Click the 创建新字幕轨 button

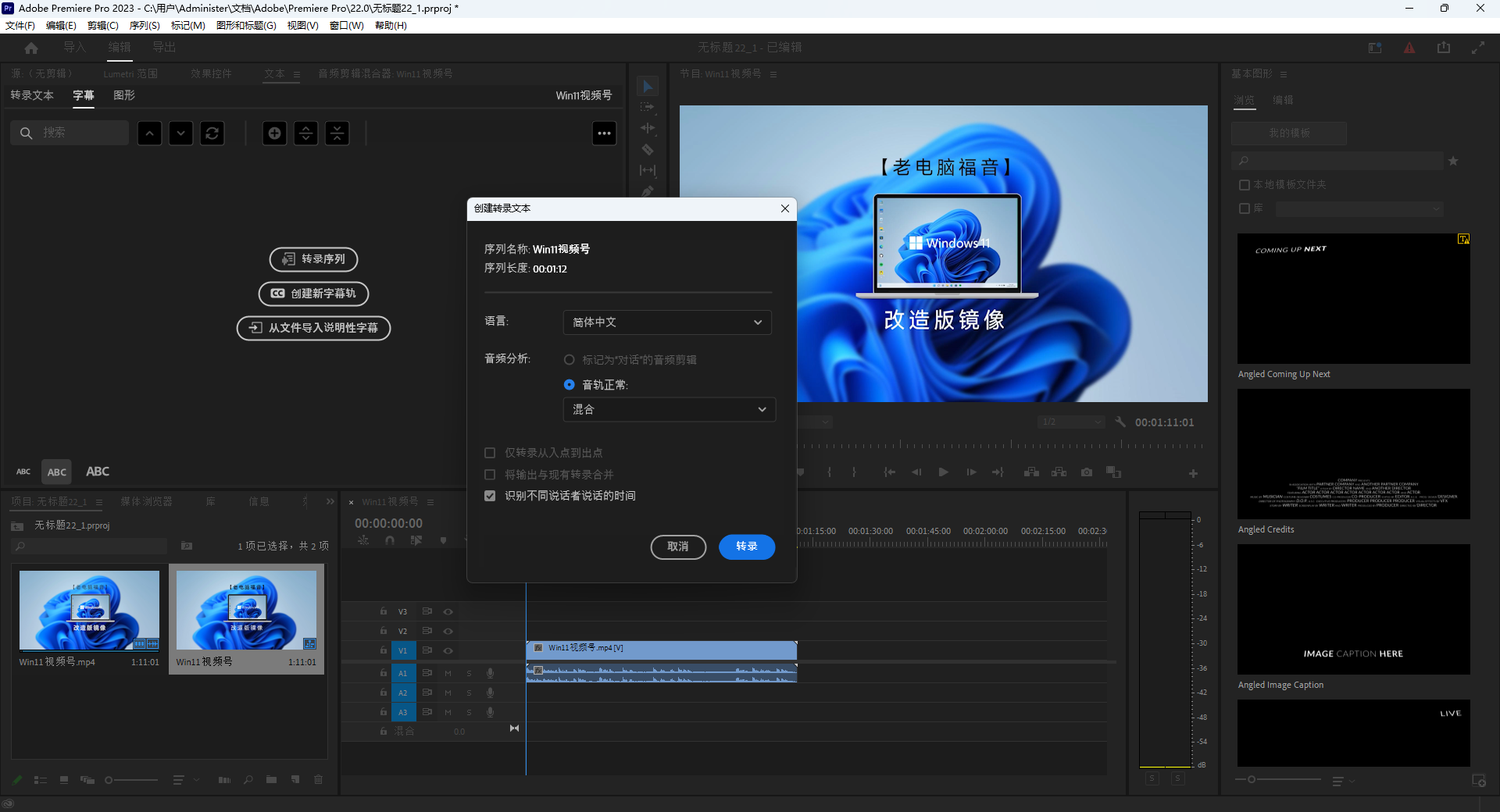(313, 294)
